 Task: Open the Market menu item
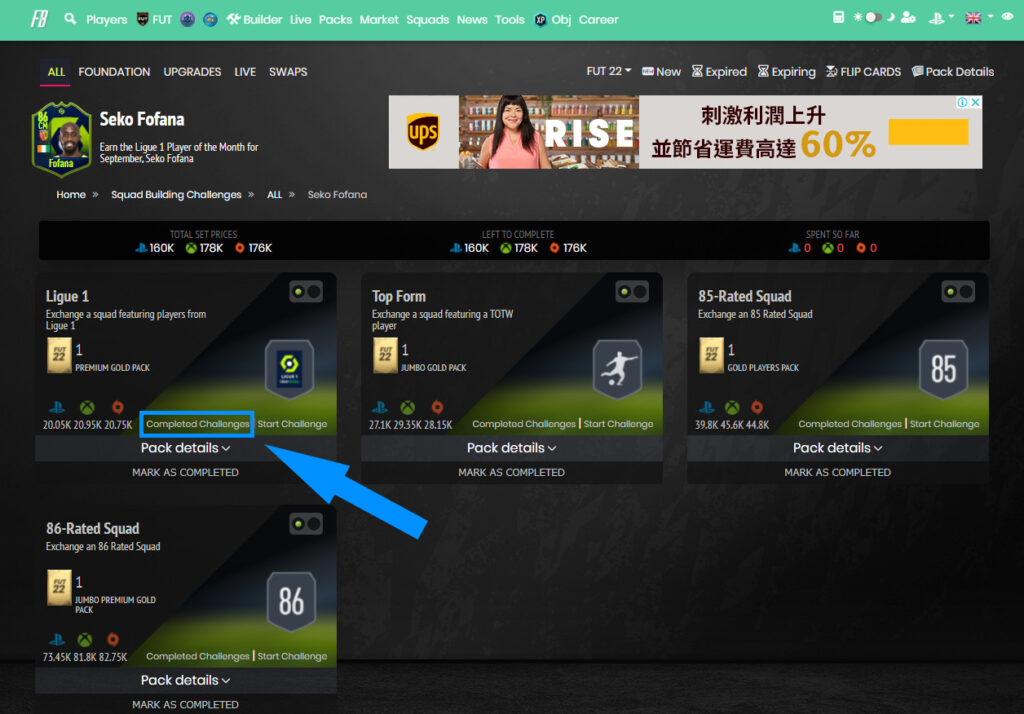click(x=379, y=20)
